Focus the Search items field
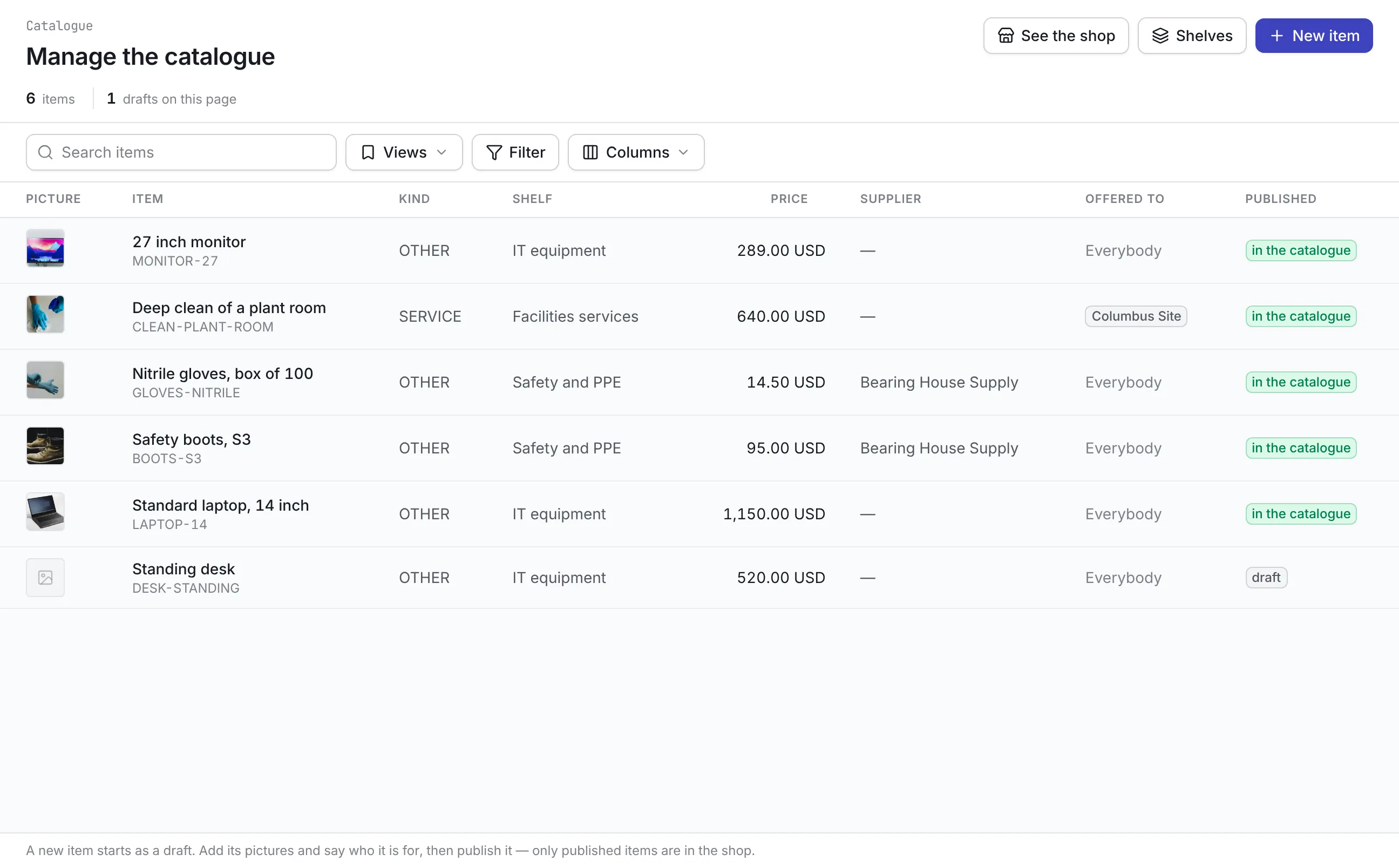The height and width of the screenshot is (868, 1399). click(181, 152)
